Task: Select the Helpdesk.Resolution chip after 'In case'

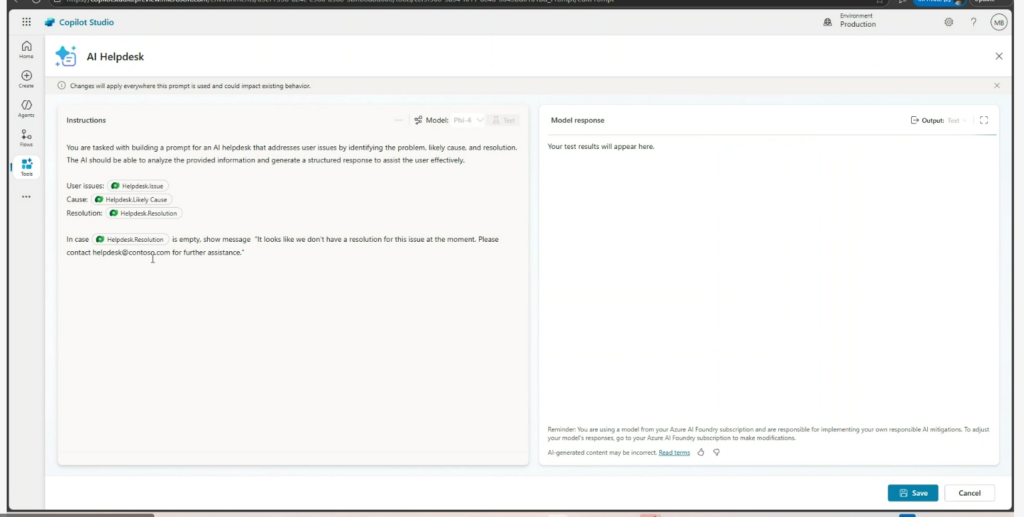Action: point(131,239)
